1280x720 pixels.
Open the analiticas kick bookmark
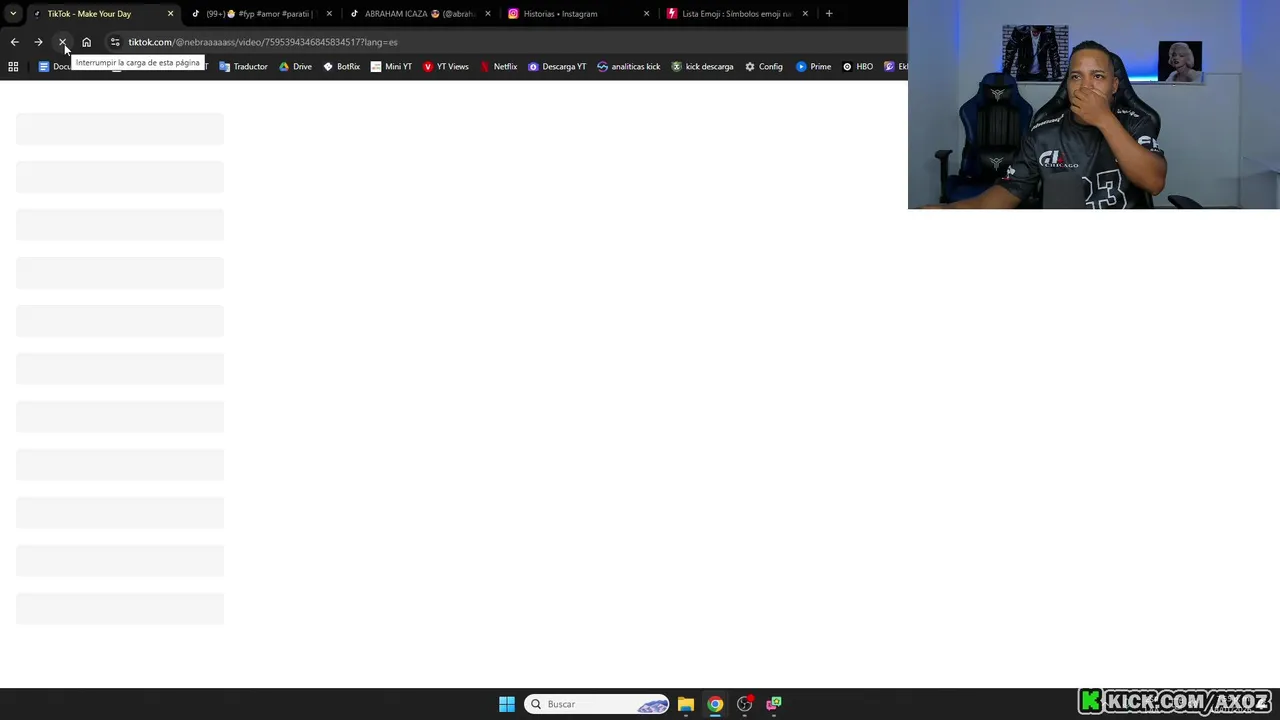click(x=629, y=67)
